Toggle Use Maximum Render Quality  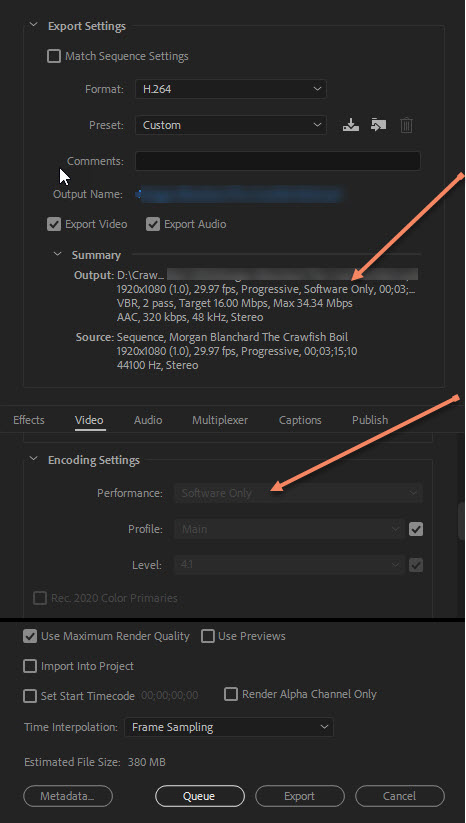coord(30,636)
